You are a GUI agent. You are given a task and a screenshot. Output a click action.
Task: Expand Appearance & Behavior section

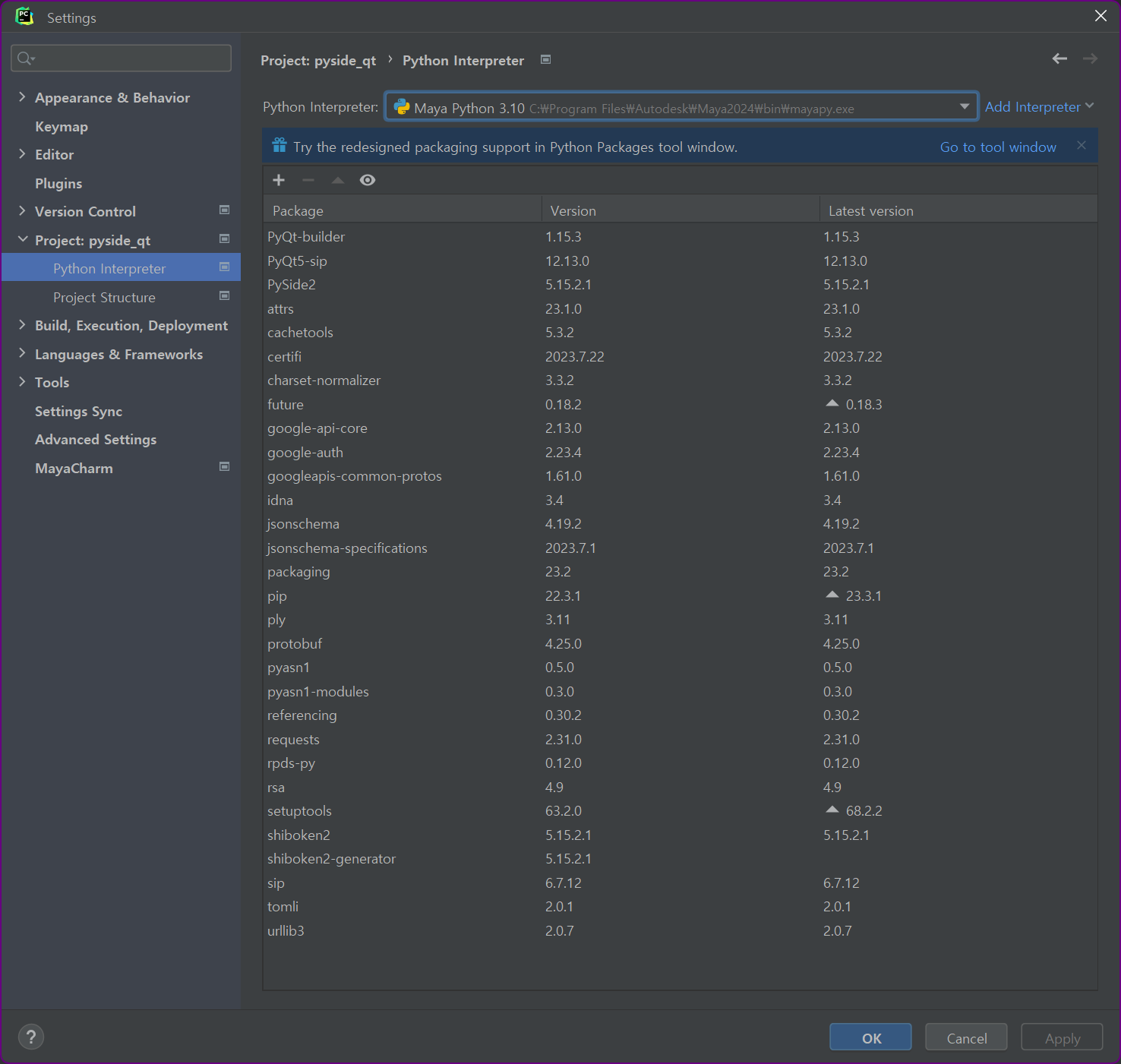pyautogui.click(x=22, y=96)
